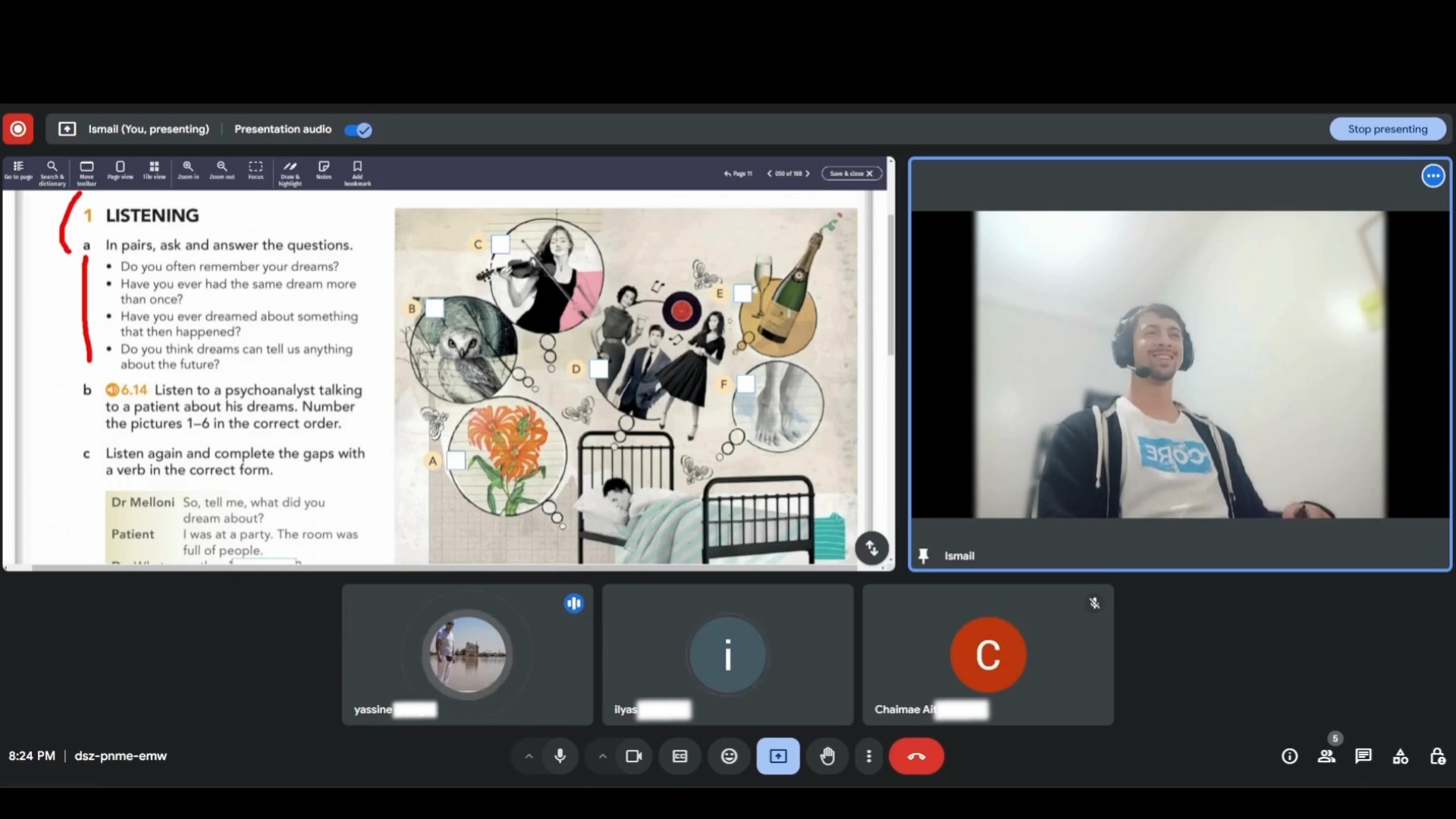Send an emoji reaction

pyautogui.click(x=729, y=756)
